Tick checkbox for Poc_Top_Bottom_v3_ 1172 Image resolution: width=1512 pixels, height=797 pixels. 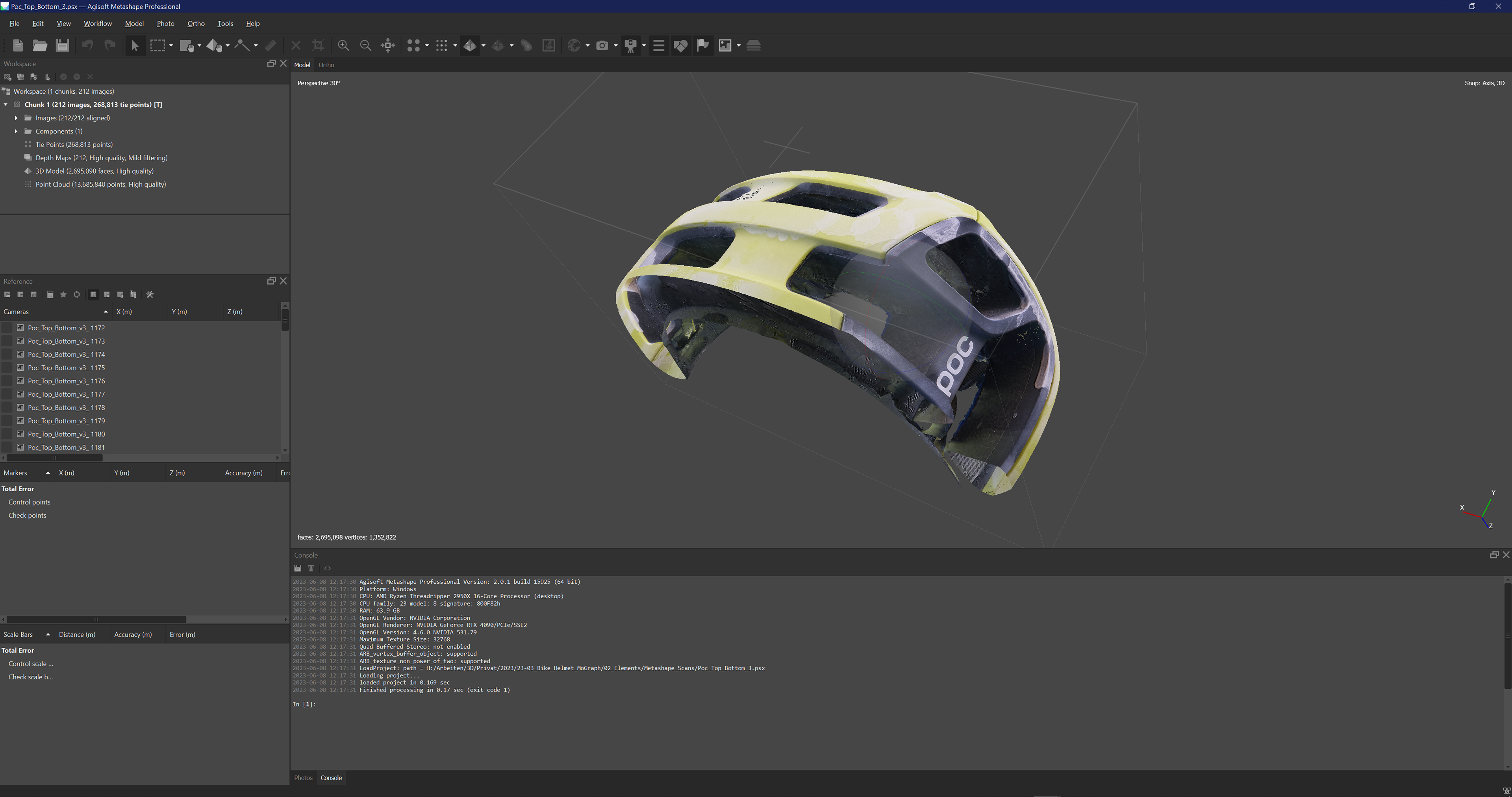point(7,328)
